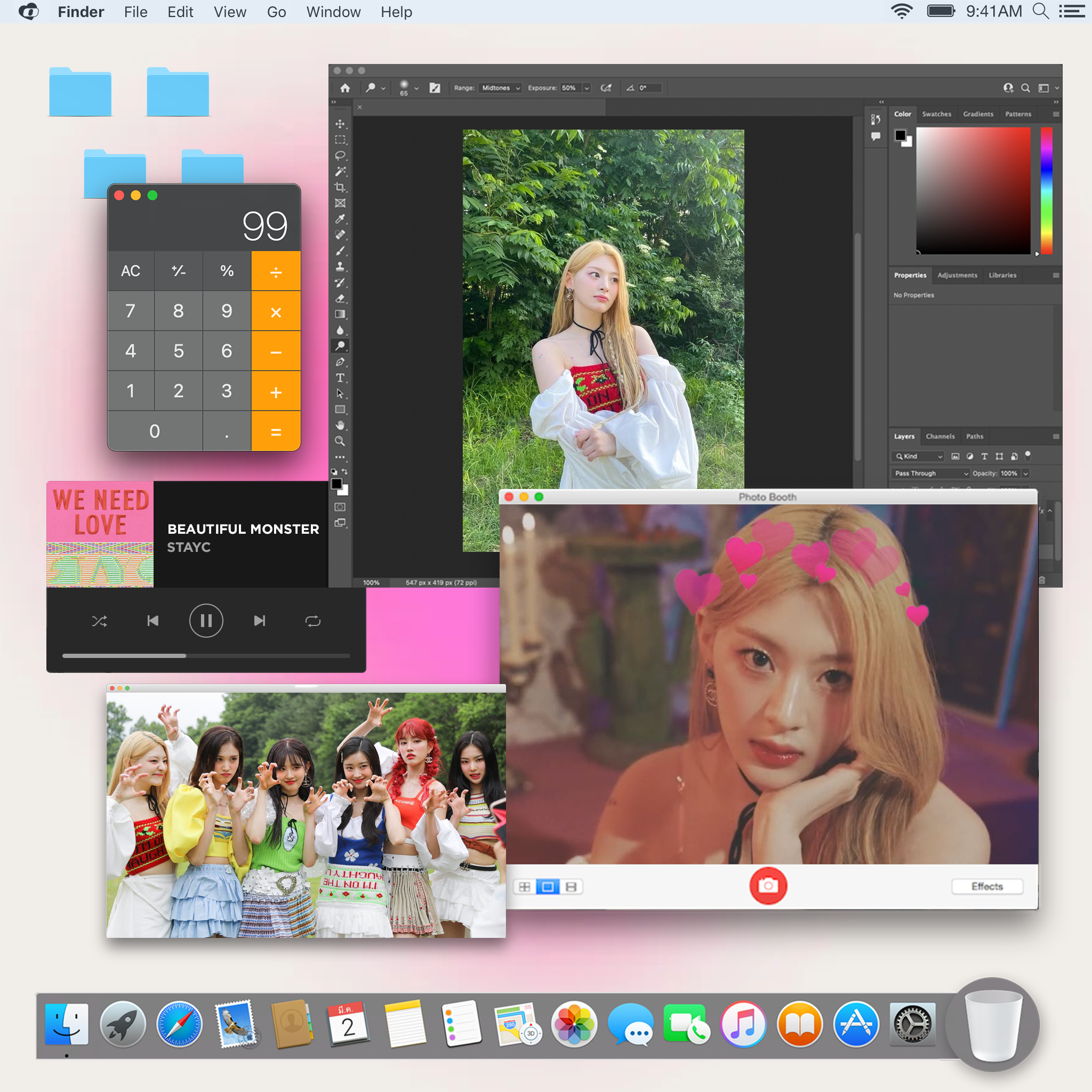Viewport: 1092px width, 1092px height.
Task: Choose the Type tool
Action: tap(340, 378)
